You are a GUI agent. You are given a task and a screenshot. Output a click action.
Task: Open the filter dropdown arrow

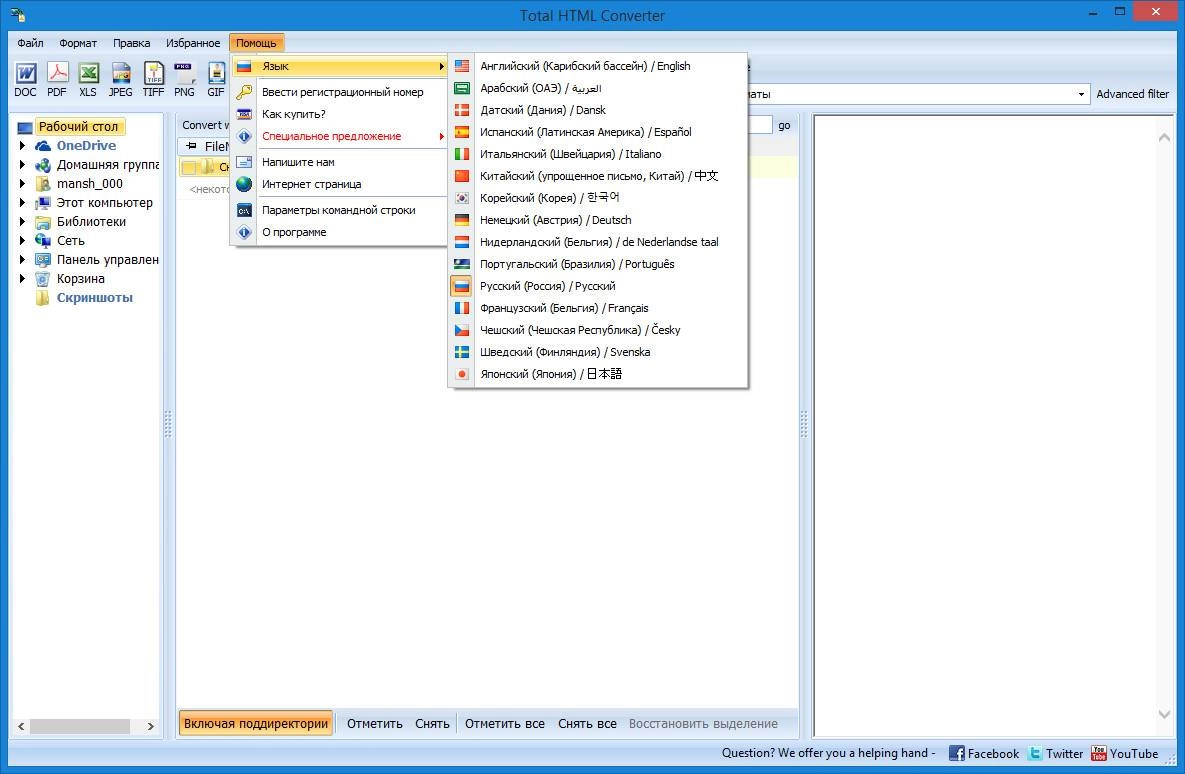pos(1081,94)
